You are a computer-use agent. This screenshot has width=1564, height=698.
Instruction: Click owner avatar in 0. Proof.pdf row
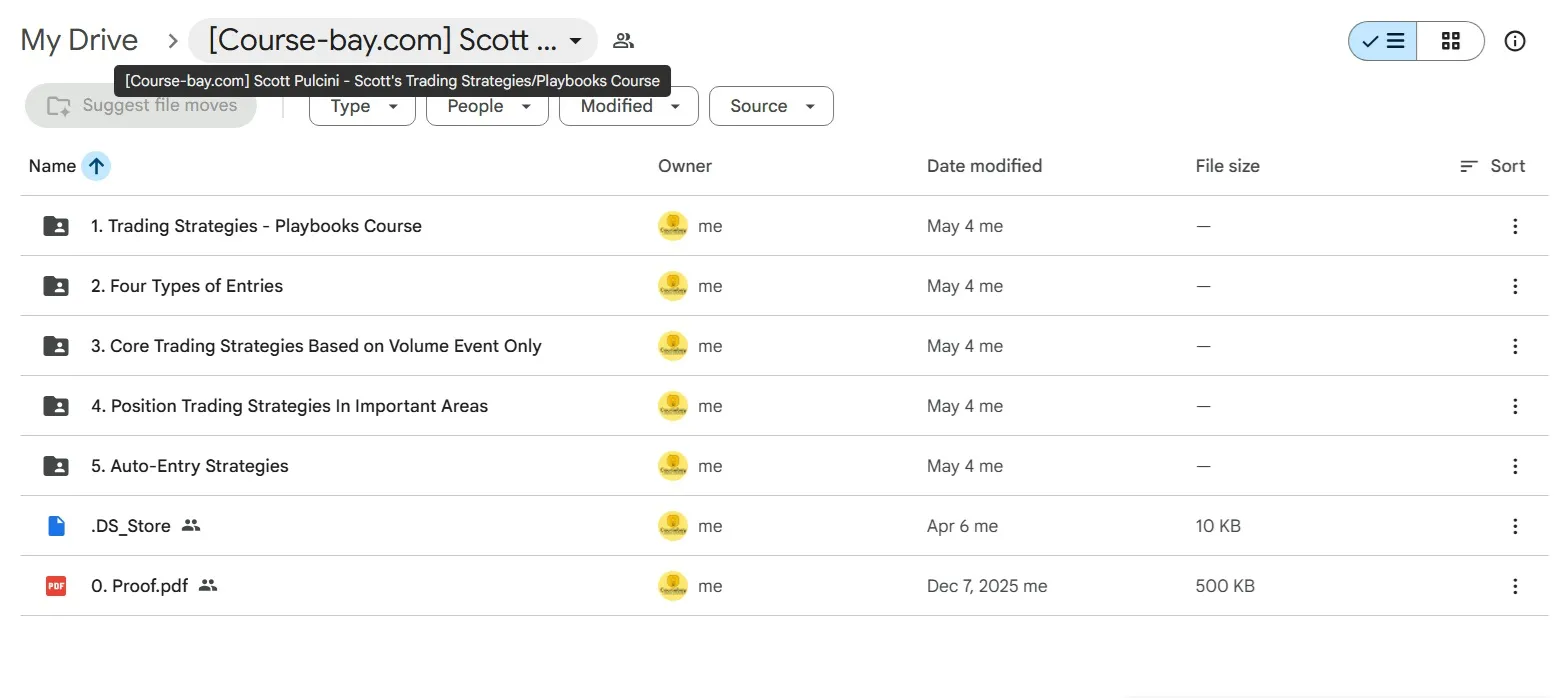(x=673, y=586)
